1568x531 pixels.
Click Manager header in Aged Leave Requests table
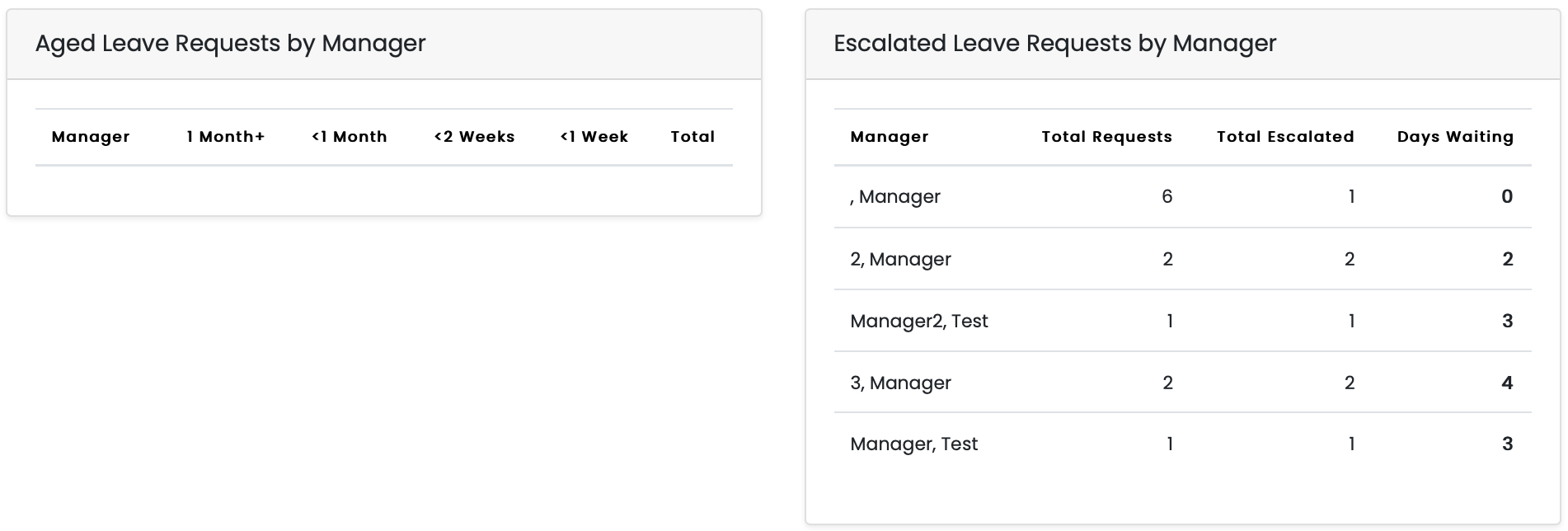point(91,137)
